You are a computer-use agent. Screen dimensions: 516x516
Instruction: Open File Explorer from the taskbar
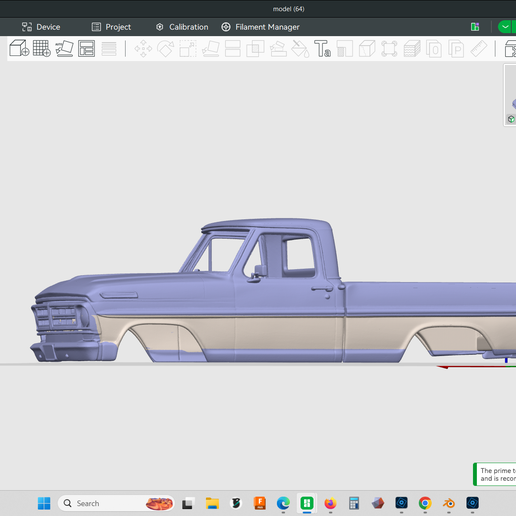coord(212,503)
